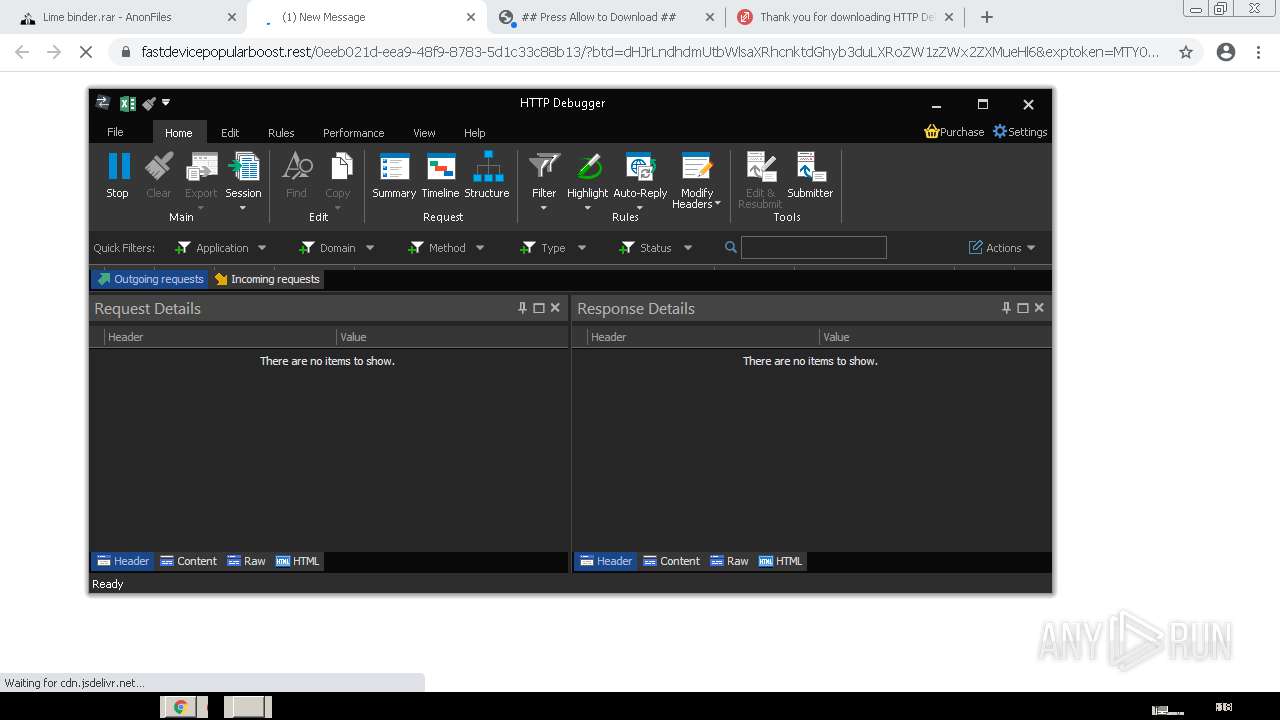Screen dimensions: 1280x720
Task: Click the HTTP Debugger app icon in title bar
Action: [102, 103]
